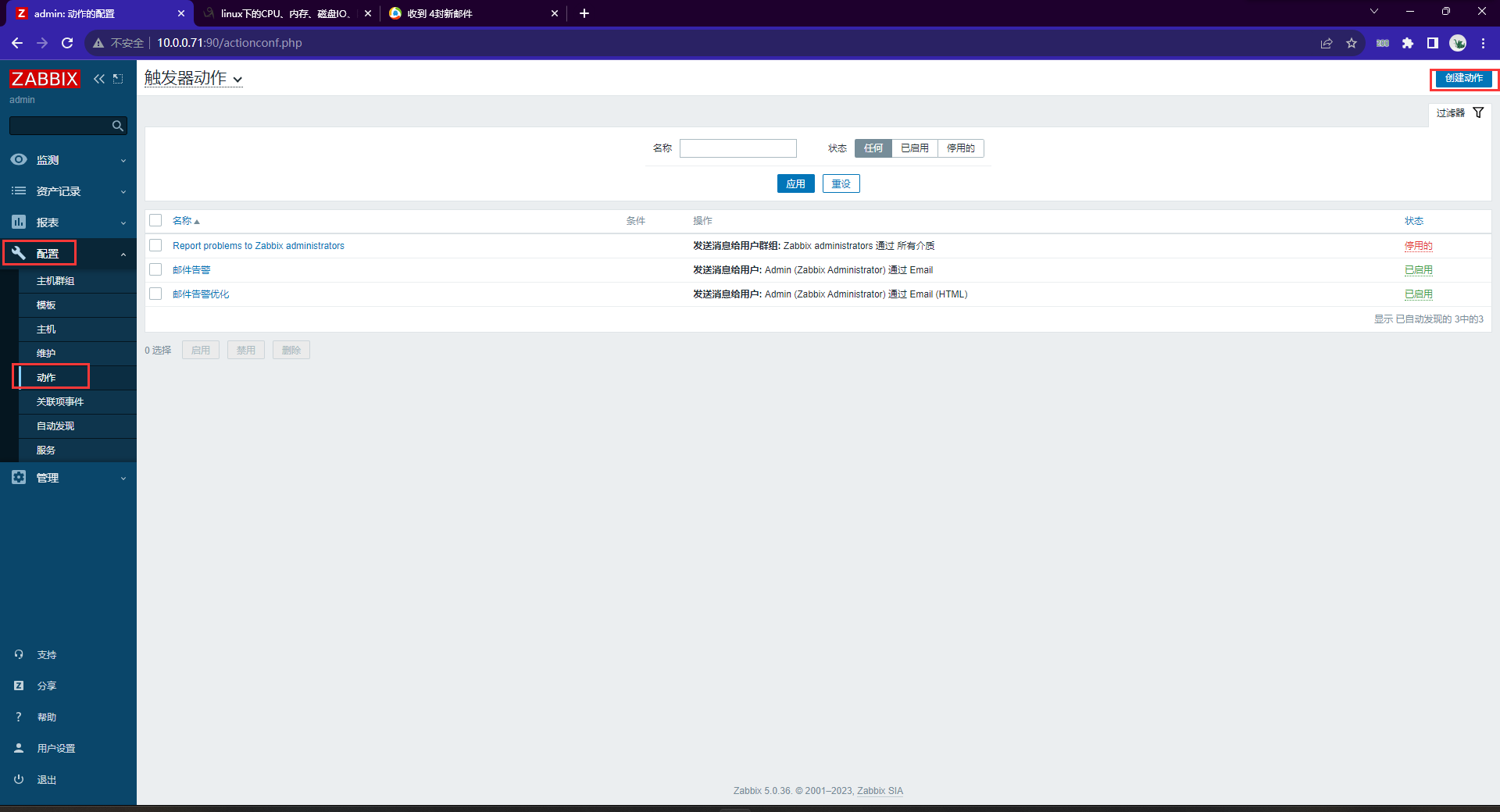Click the ZABBIX logo
Viewport: 1500px width, 812px height.
tap(45, 79)
